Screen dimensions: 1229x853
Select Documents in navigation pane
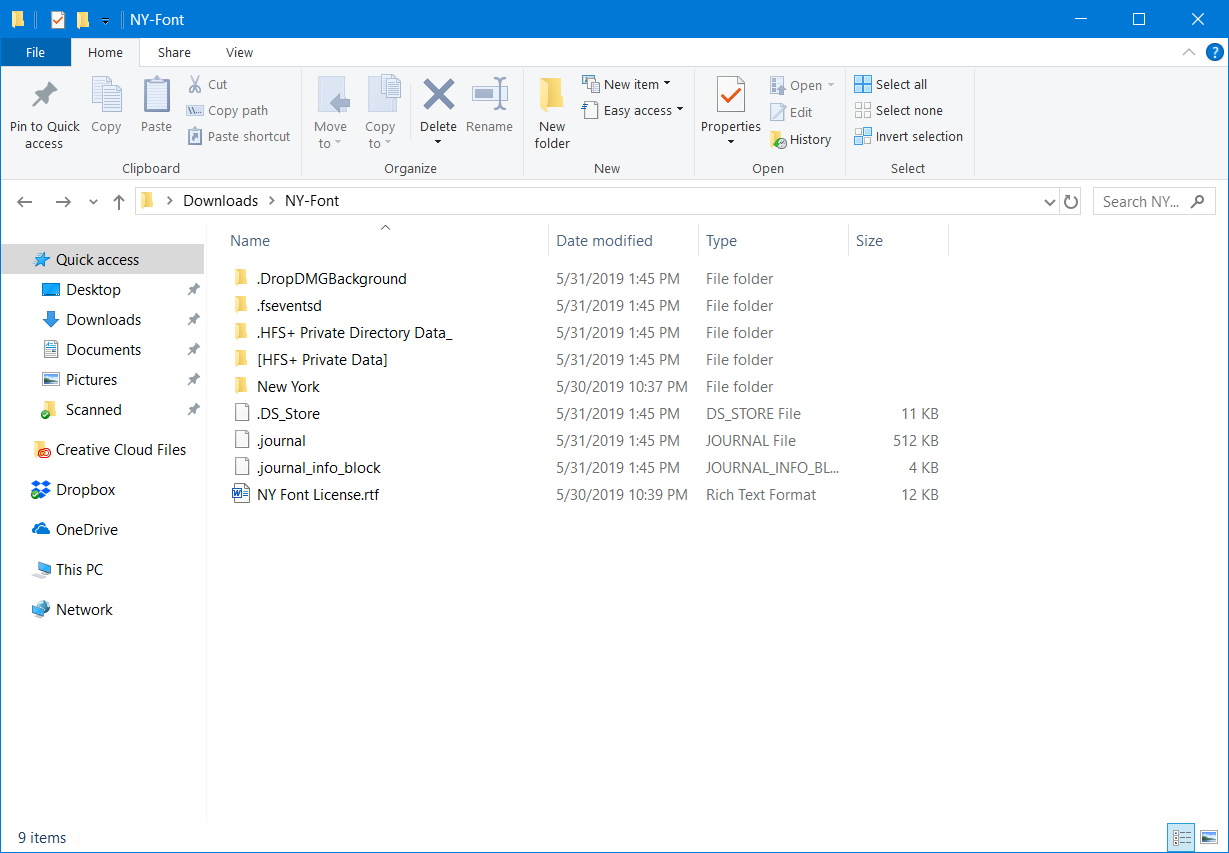[102, 349]
